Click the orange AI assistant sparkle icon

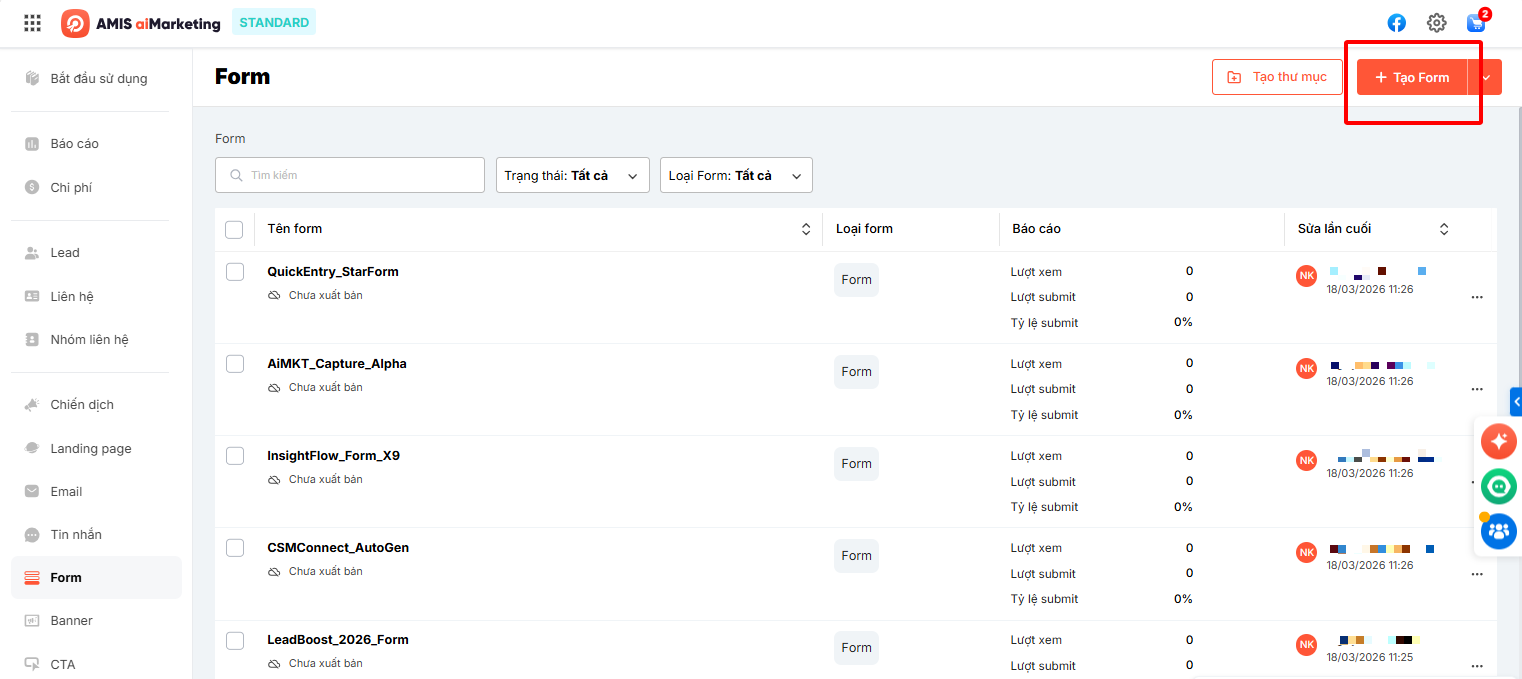(1498, 441)
